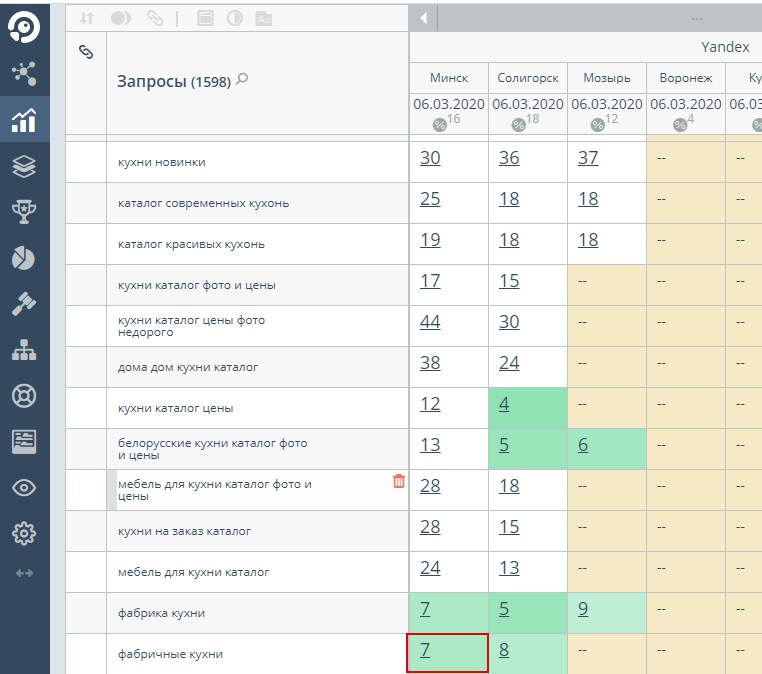Open the gavel tool in sidebar

click(23, 304)
